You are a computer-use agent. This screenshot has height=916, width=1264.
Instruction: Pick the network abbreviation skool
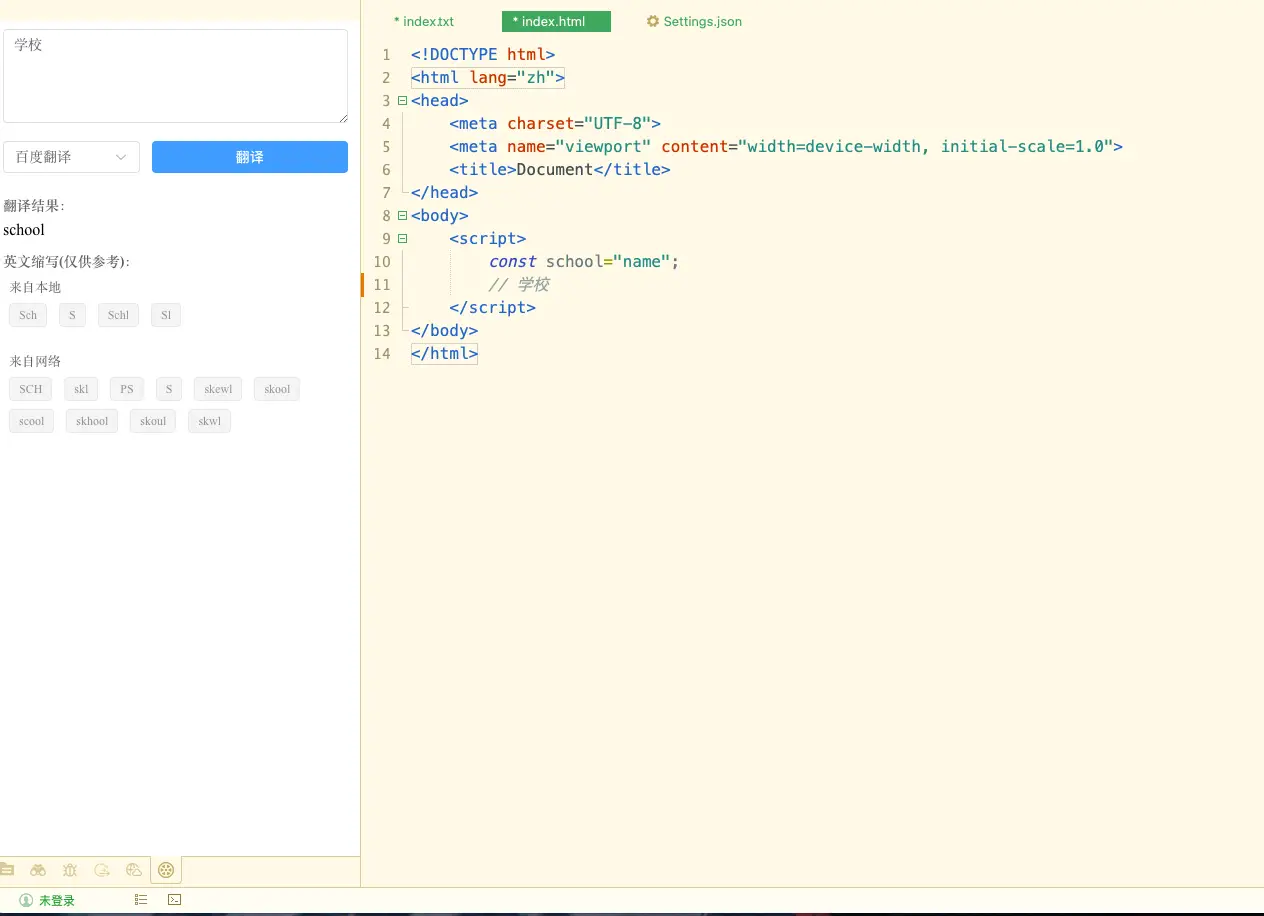click(x=277, y=389)
